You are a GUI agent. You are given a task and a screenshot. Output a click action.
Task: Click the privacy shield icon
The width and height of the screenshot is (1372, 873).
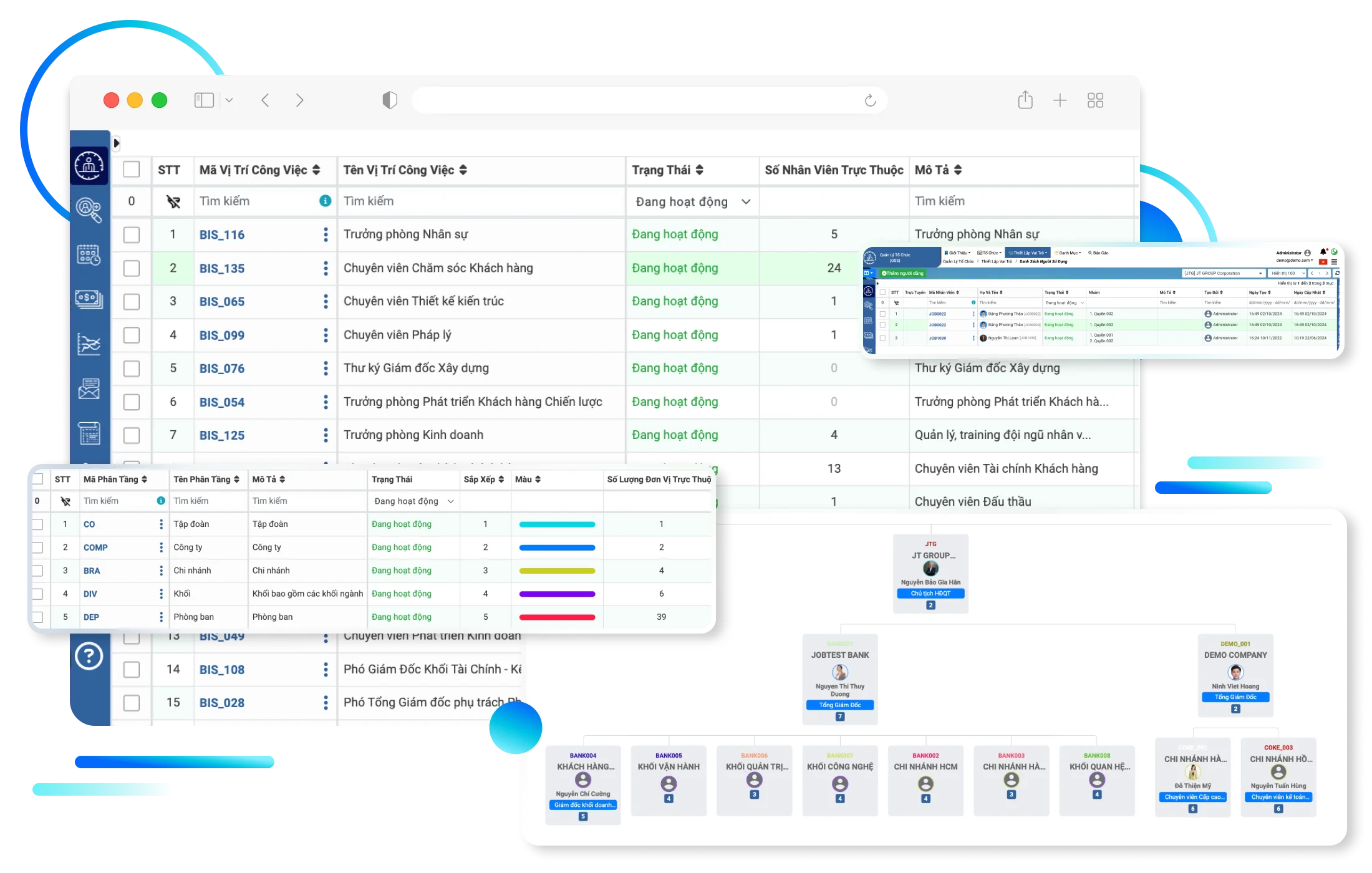390,100
